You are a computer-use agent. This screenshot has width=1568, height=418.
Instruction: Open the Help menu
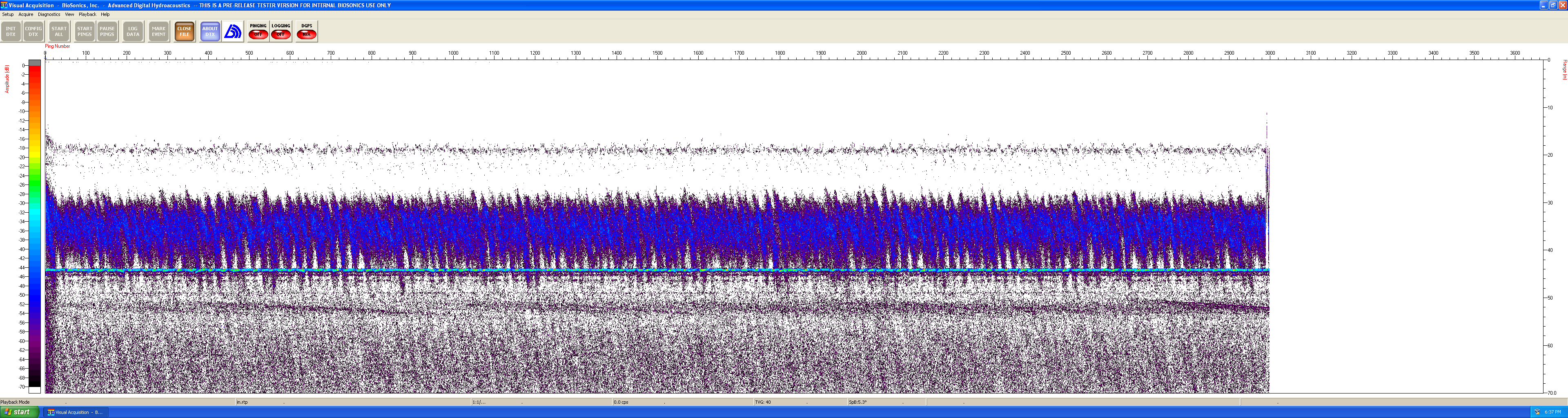105,15
